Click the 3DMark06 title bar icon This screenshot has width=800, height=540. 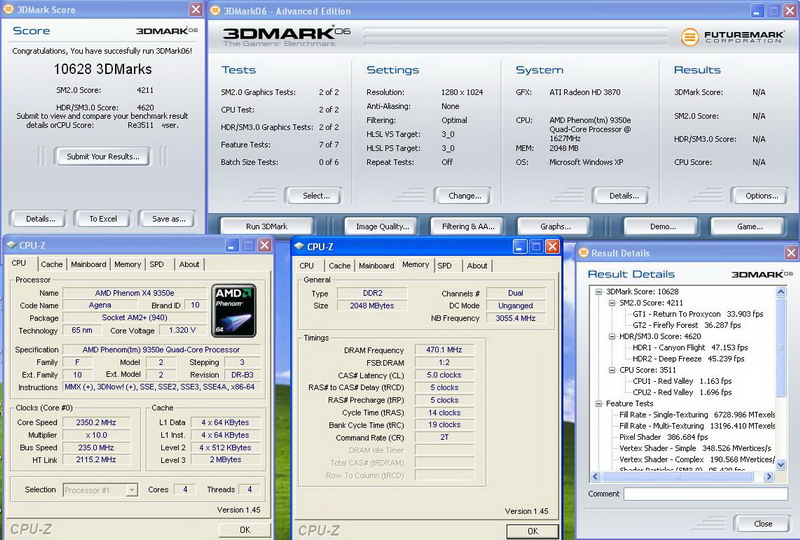pyautogui.click(x=216, y=11)
